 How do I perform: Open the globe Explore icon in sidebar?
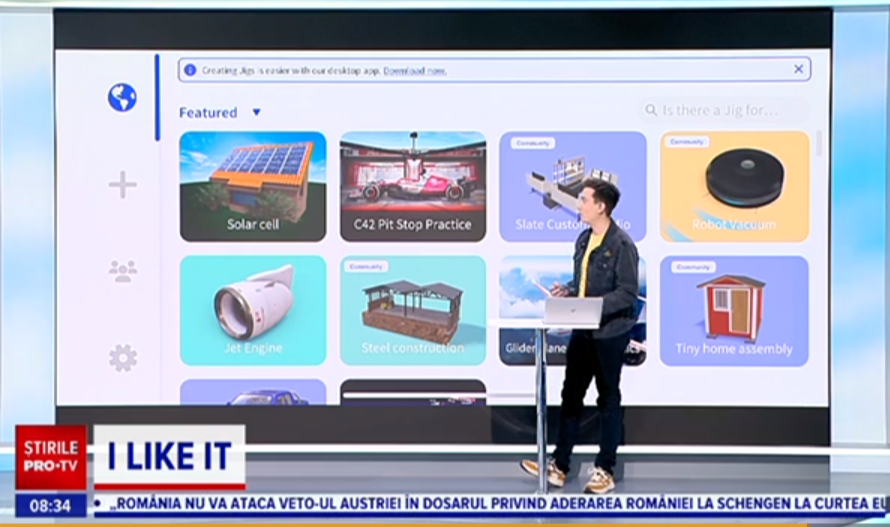point(122,97)
